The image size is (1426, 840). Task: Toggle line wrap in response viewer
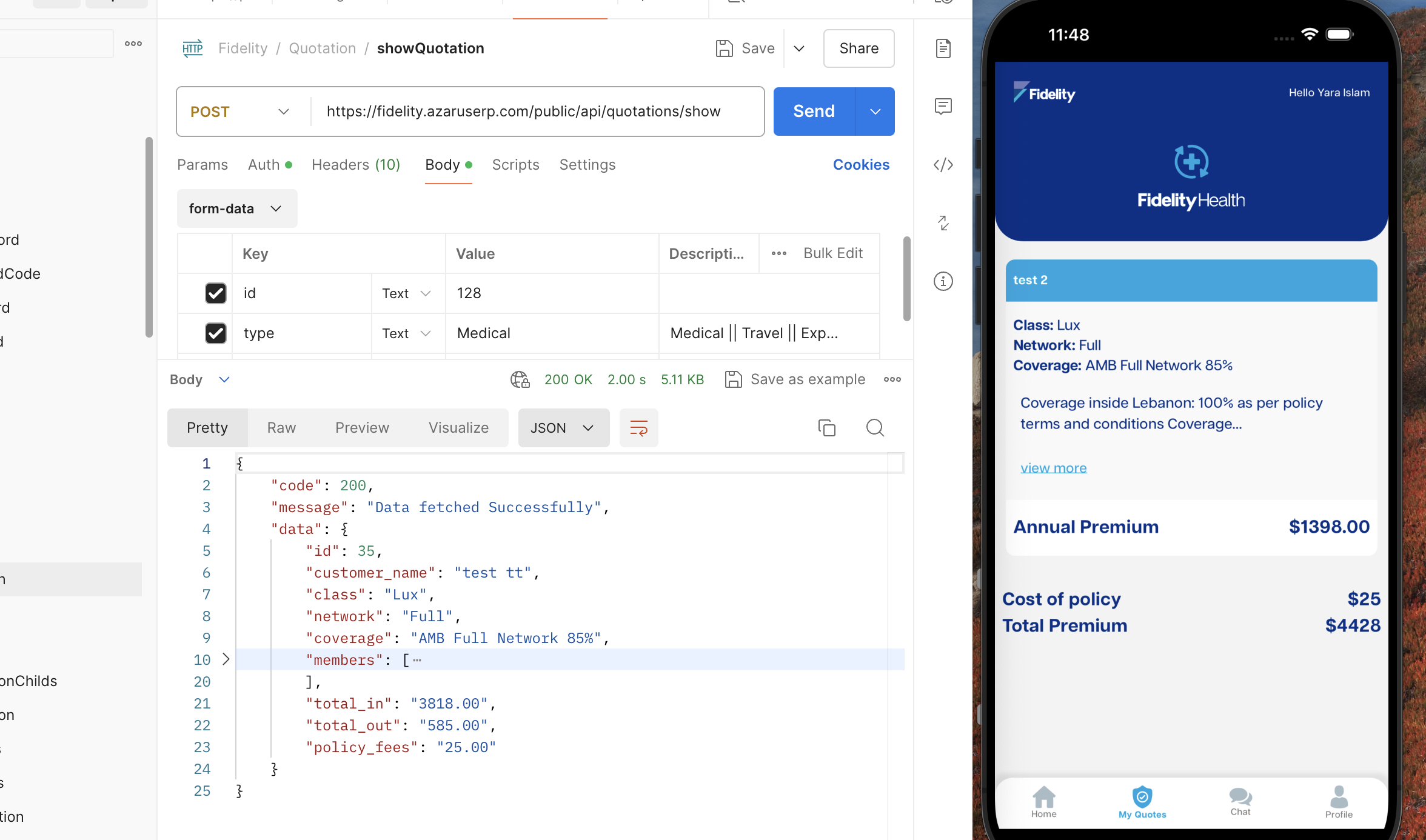click(638, 428)
